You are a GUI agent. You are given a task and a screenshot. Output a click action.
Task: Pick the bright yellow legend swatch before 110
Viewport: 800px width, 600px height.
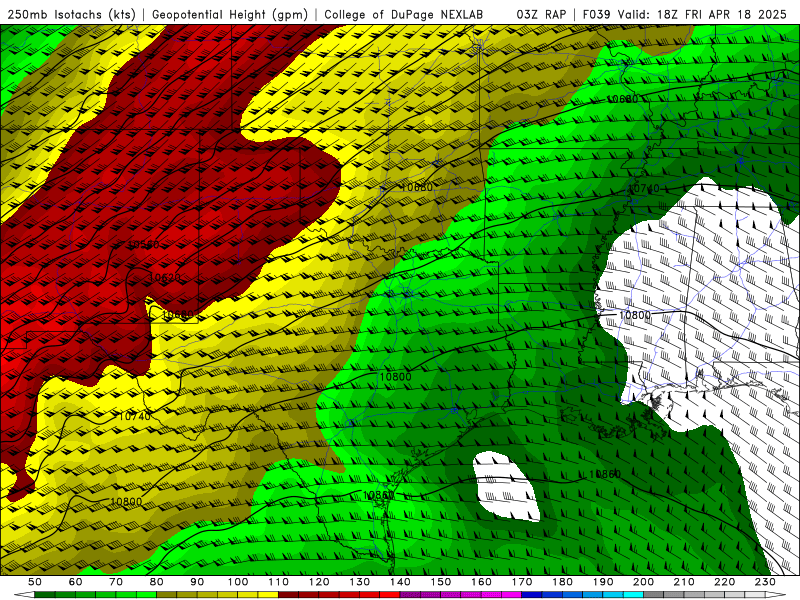268,595
